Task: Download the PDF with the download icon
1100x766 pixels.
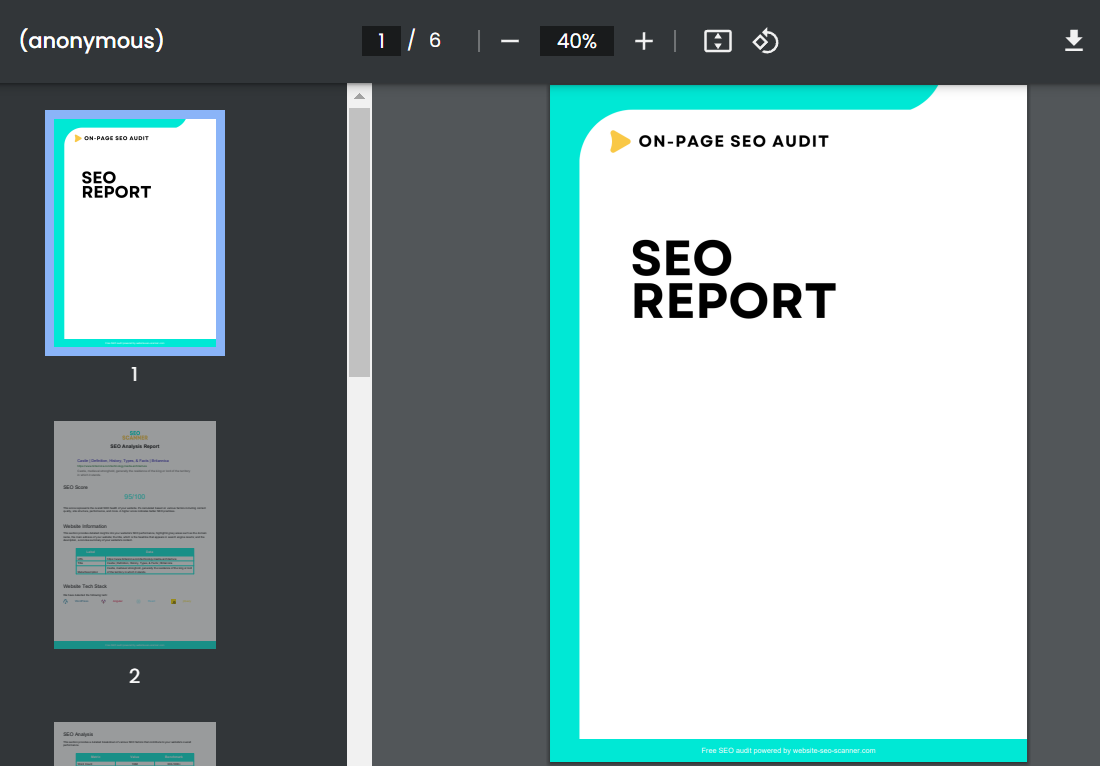Action: (1073, 41)
